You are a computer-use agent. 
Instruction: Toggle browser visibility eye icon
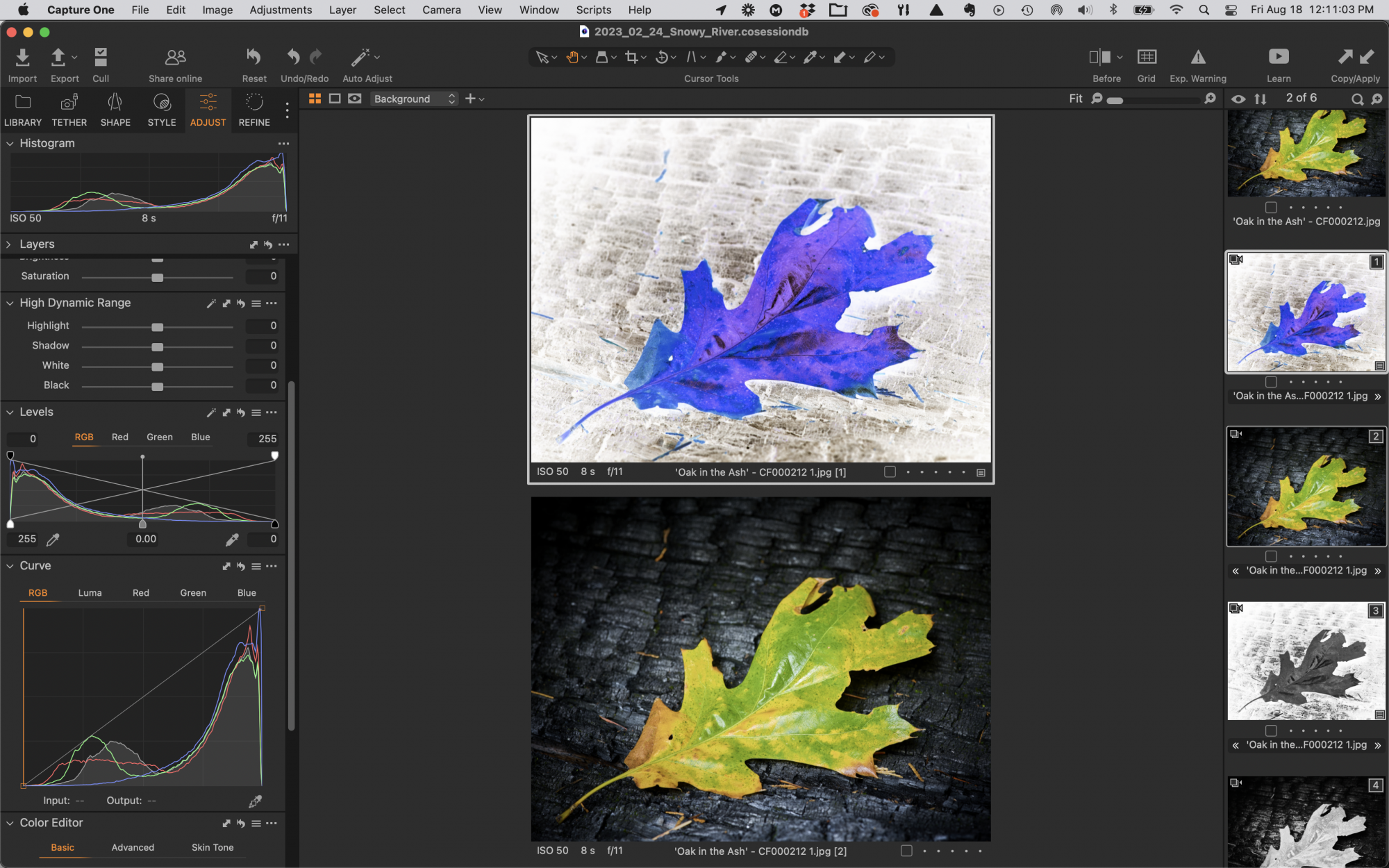pos(1238,99)
